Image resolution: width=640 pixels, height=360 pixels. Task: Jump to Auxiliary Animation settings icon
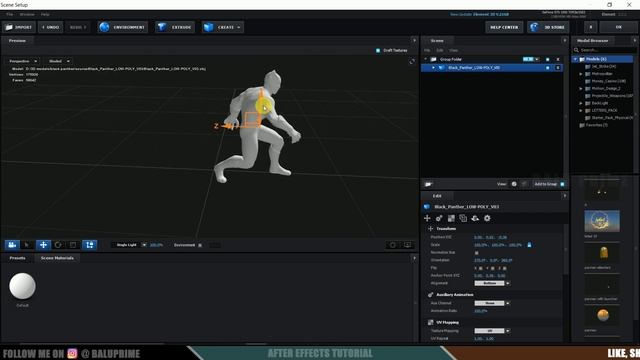439,218
